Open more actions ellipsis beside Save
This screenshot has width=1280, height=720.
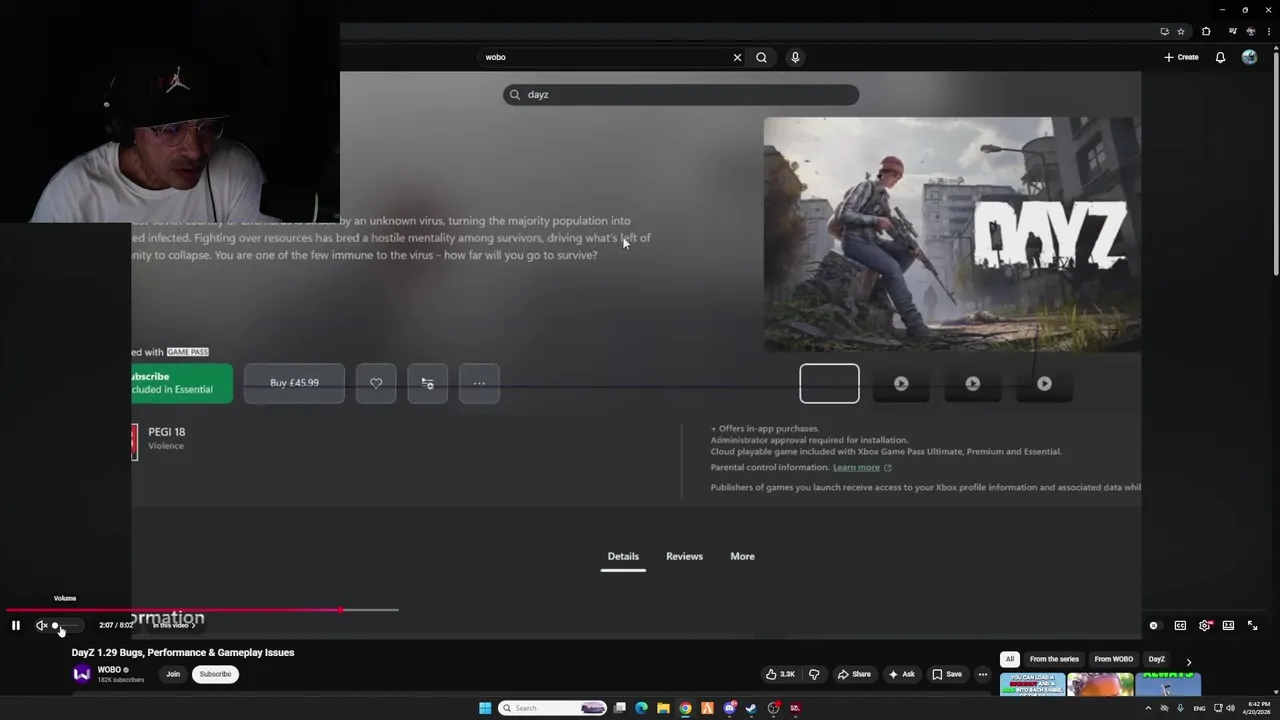click(983, 674)
